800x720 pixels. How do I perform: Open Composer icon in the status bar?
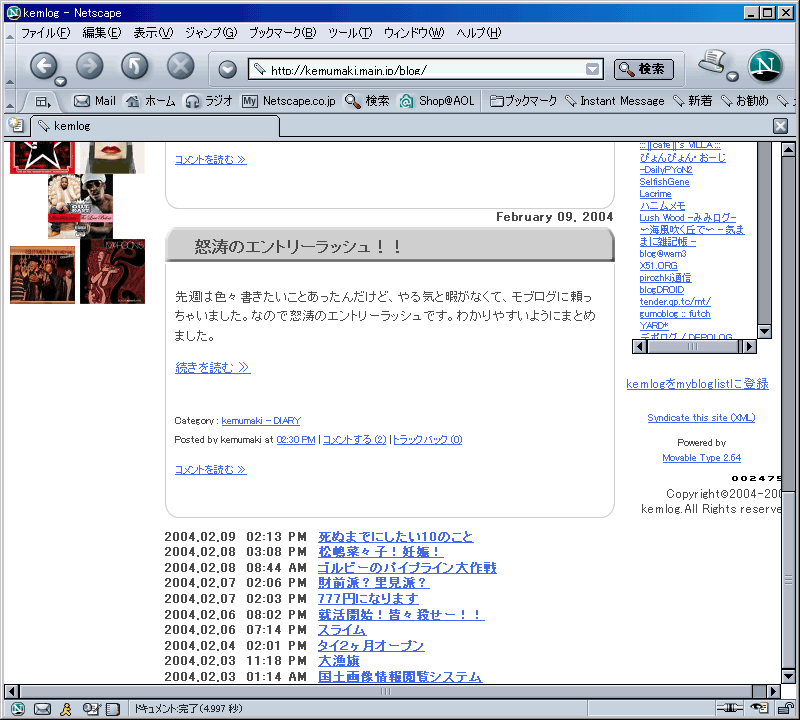(90, 708)
